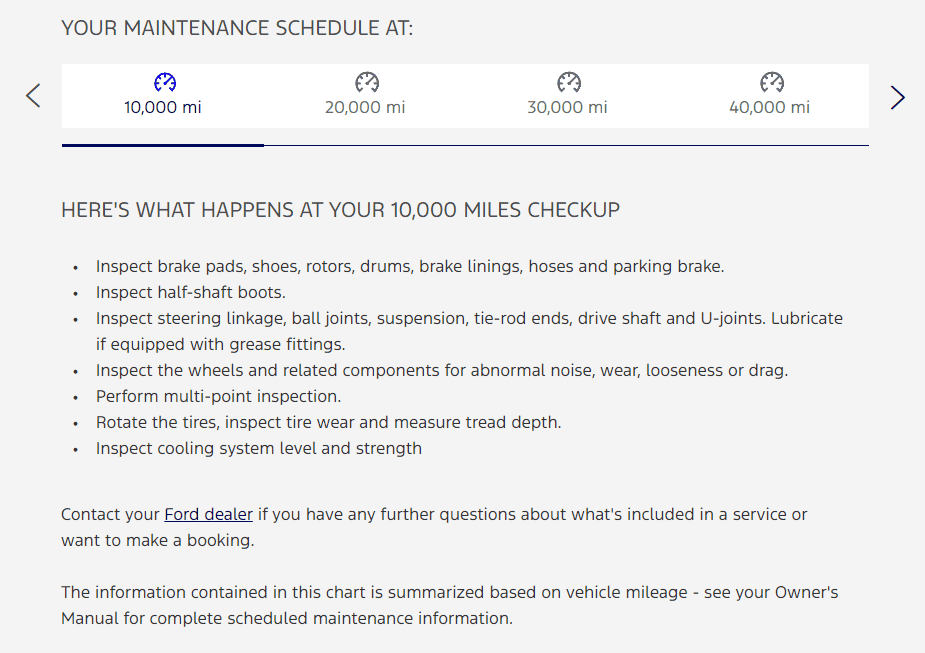Show next mileage intervals with right arrow

pos(897,97)
